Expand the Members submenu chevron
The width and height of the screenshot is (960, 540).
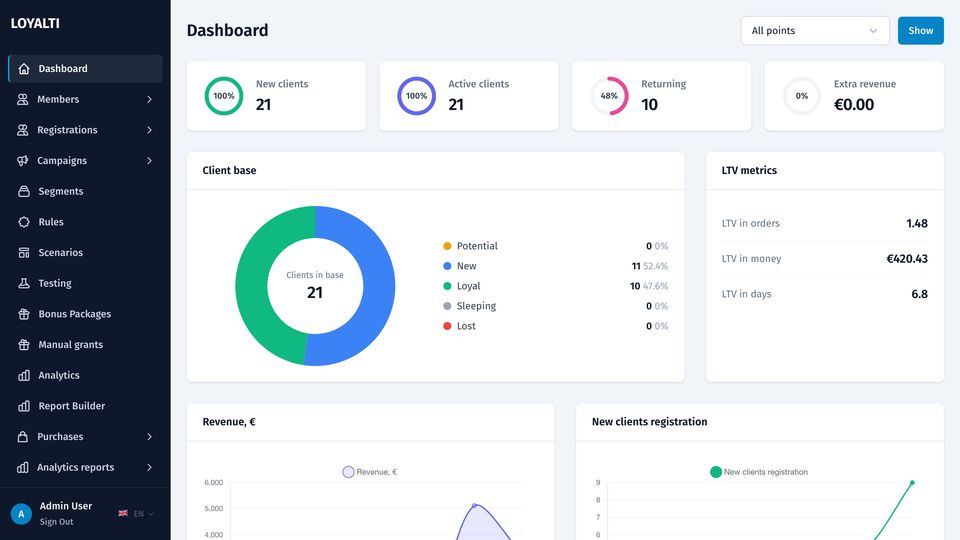[x=149, y=99]
